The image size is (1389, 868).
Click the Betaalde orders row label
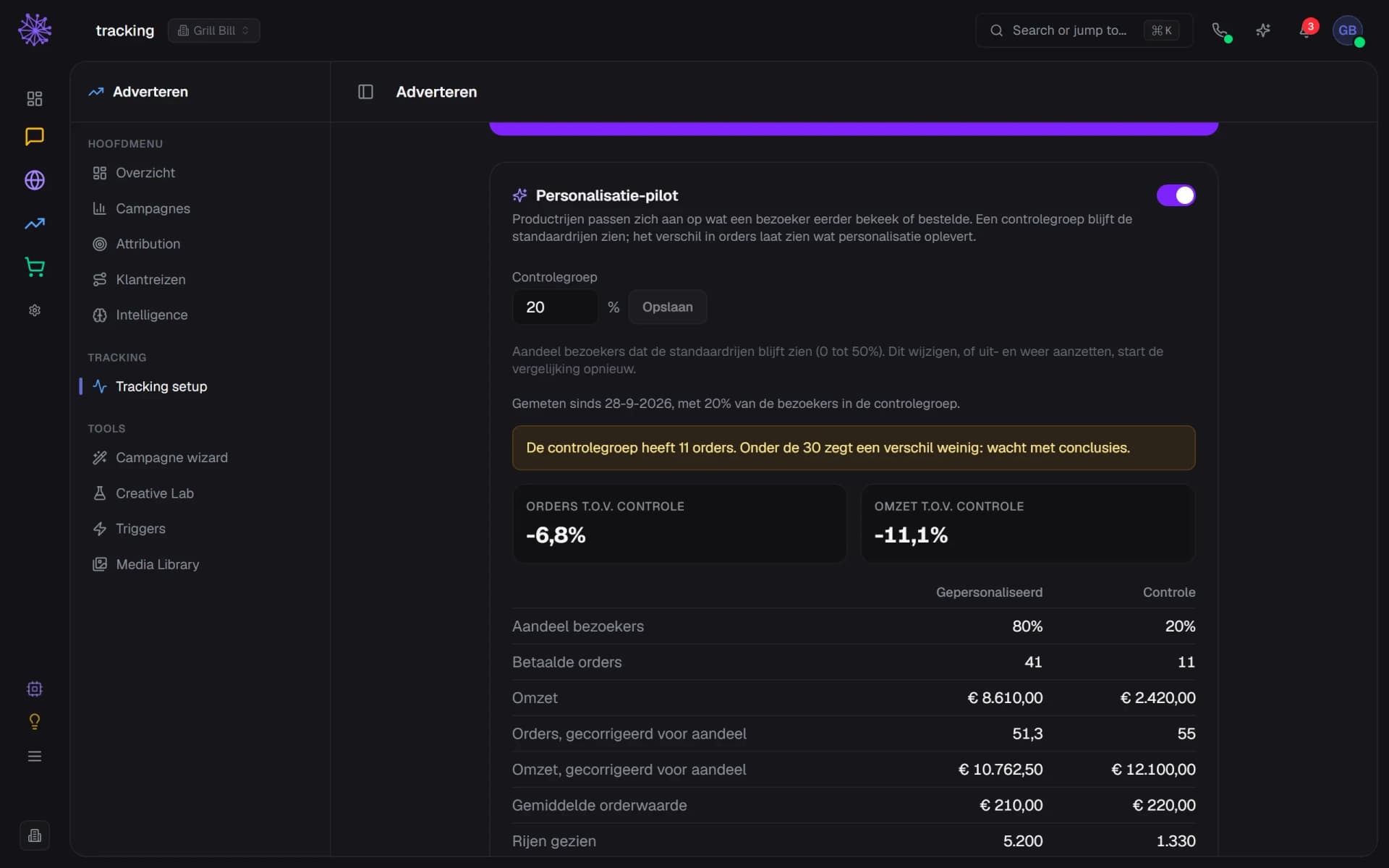tap(566, 662)
